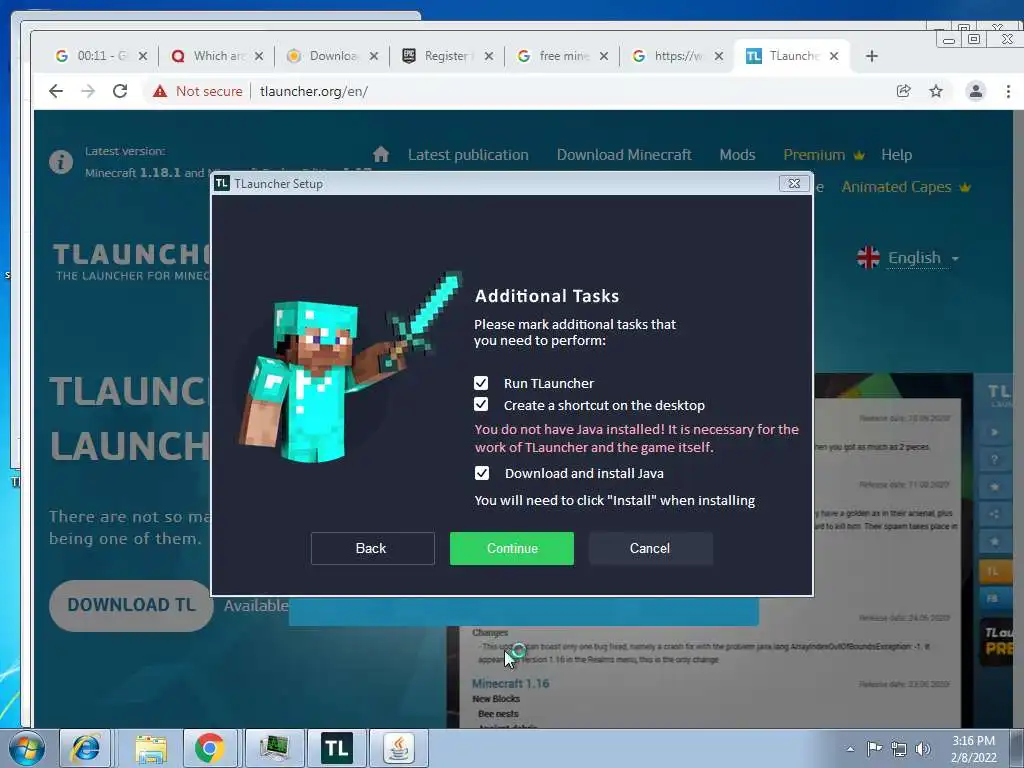Click the Java icon on taskbar
This screenshot has height=768, width=1024.
[399, 748]
